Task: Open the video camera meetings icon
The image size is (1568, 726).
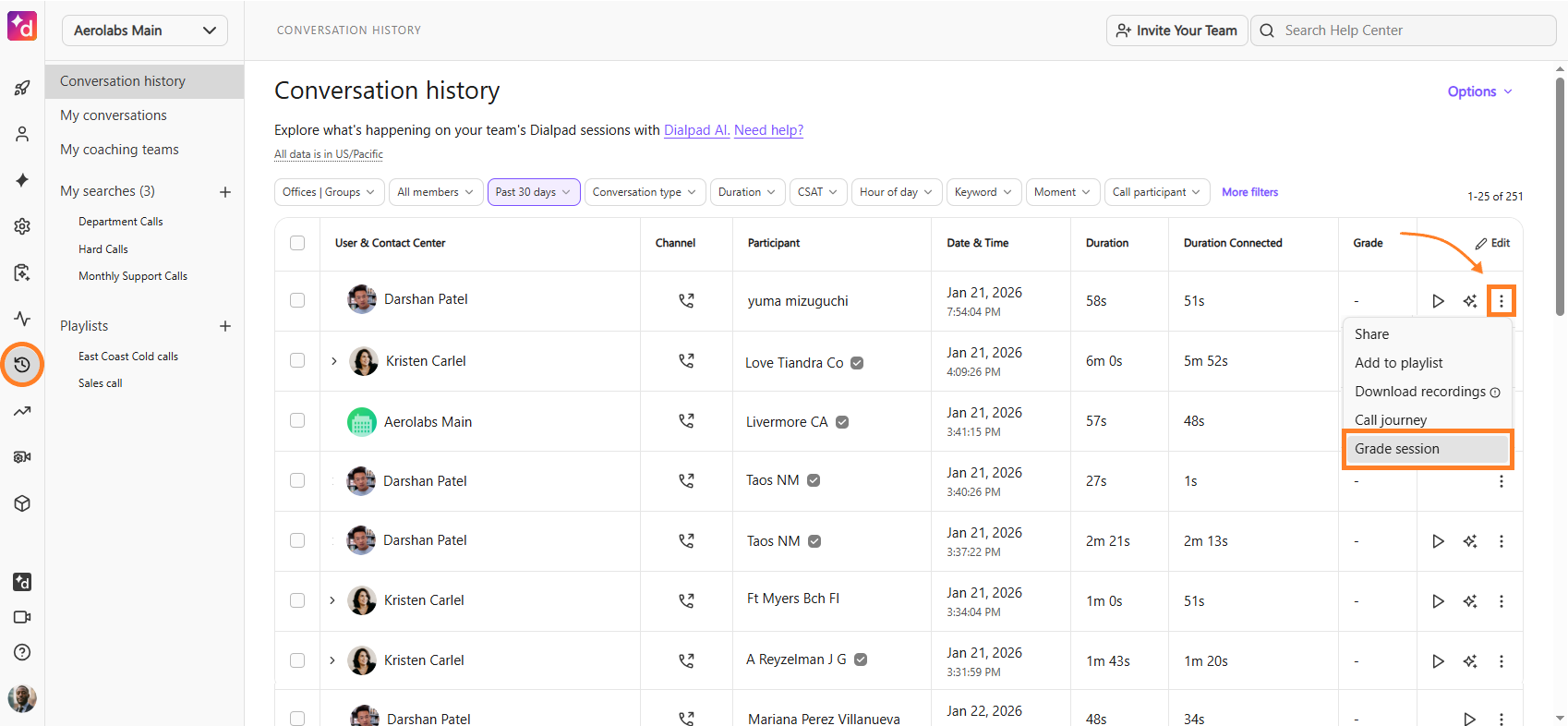Action: [22, 617]
